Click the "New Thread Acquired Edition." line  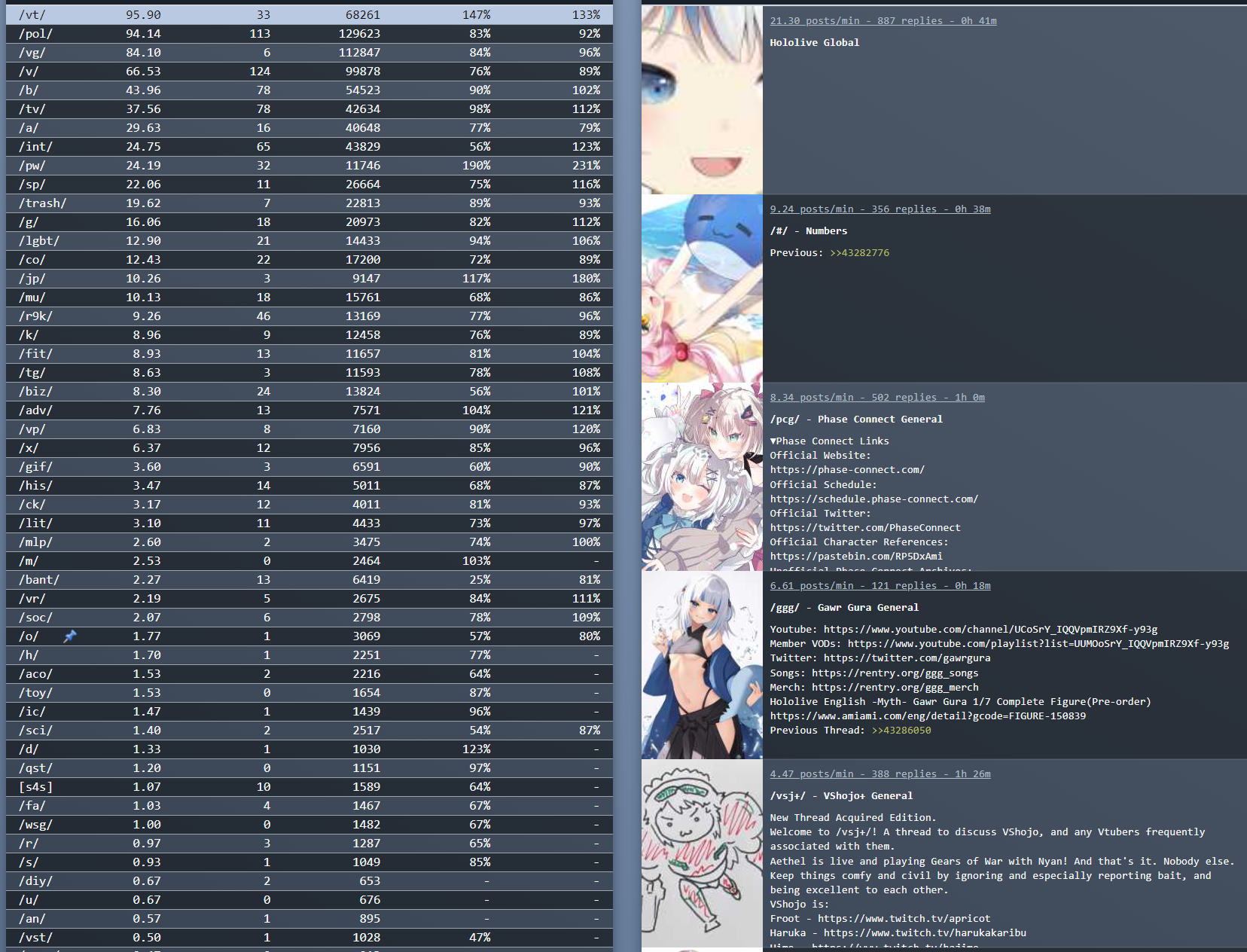pos(853,818)
